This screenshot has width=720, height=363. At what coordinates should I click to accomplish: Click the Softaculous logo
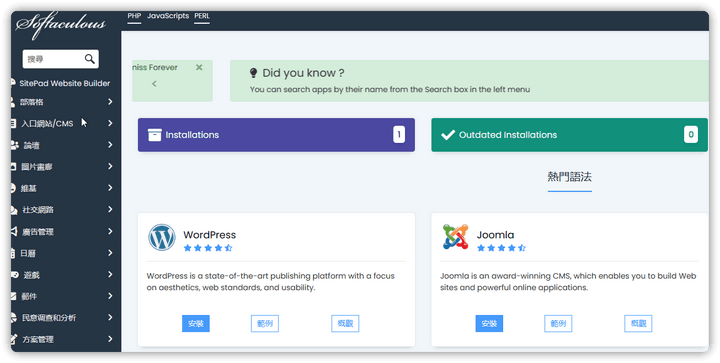[x=61, y=25]
